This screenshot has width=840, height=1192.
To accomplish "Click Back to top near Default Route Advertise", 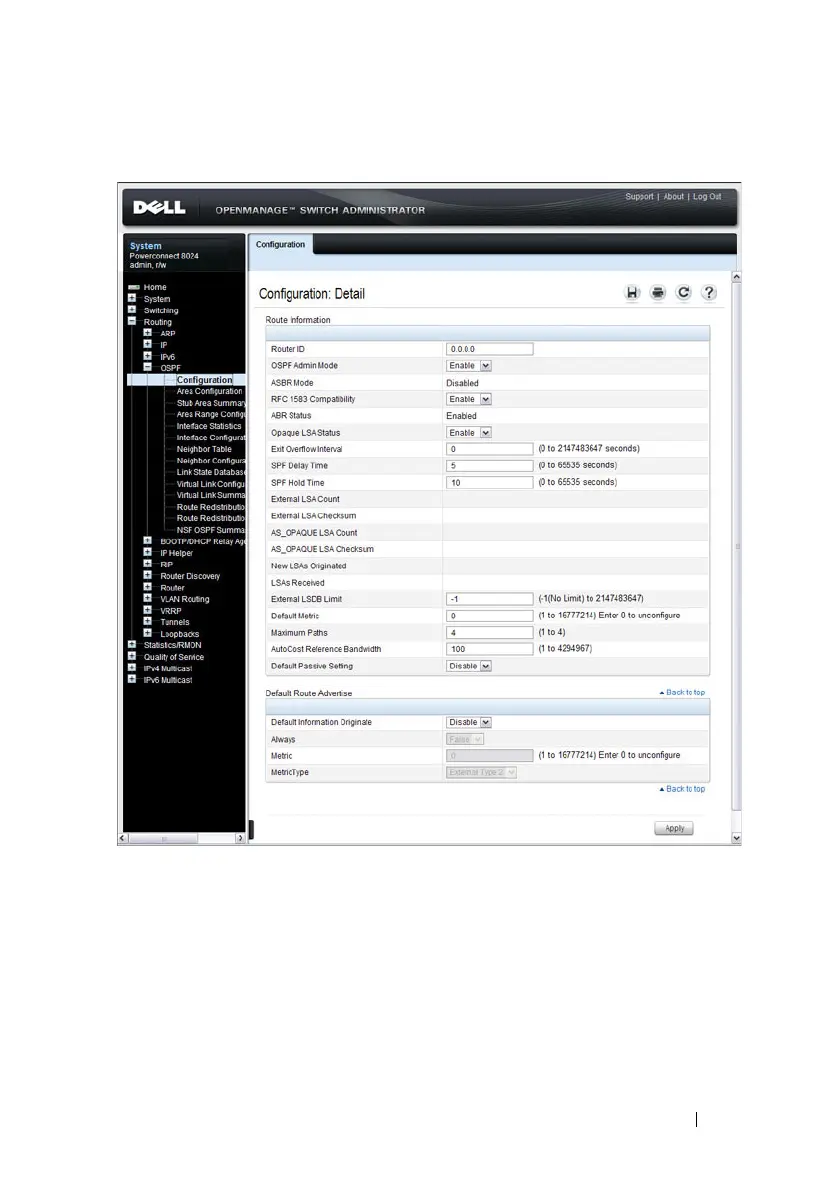I will click(x=683, y=693).
